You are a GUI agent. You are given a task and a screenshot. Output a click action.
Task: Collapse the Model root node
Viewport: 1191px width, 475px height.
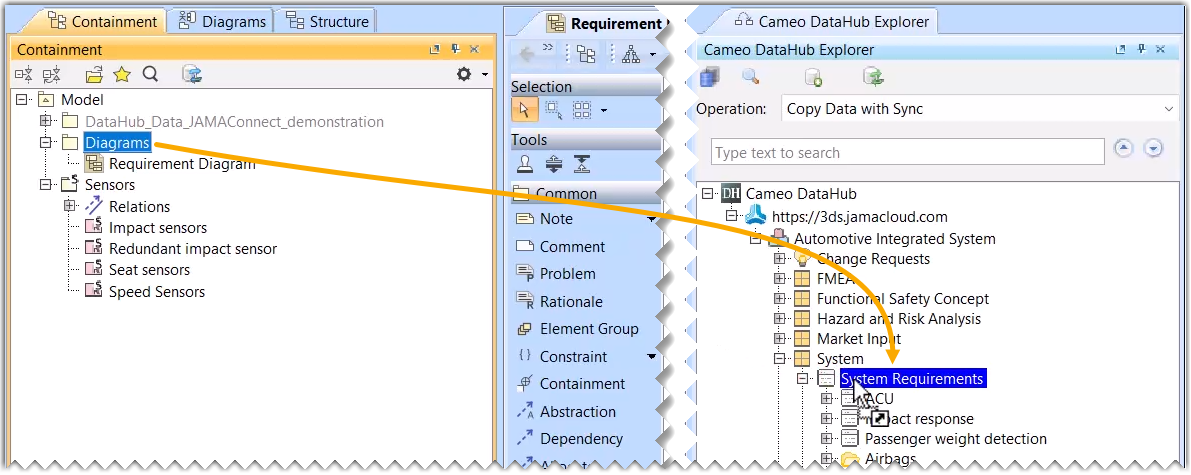point(21,100)
